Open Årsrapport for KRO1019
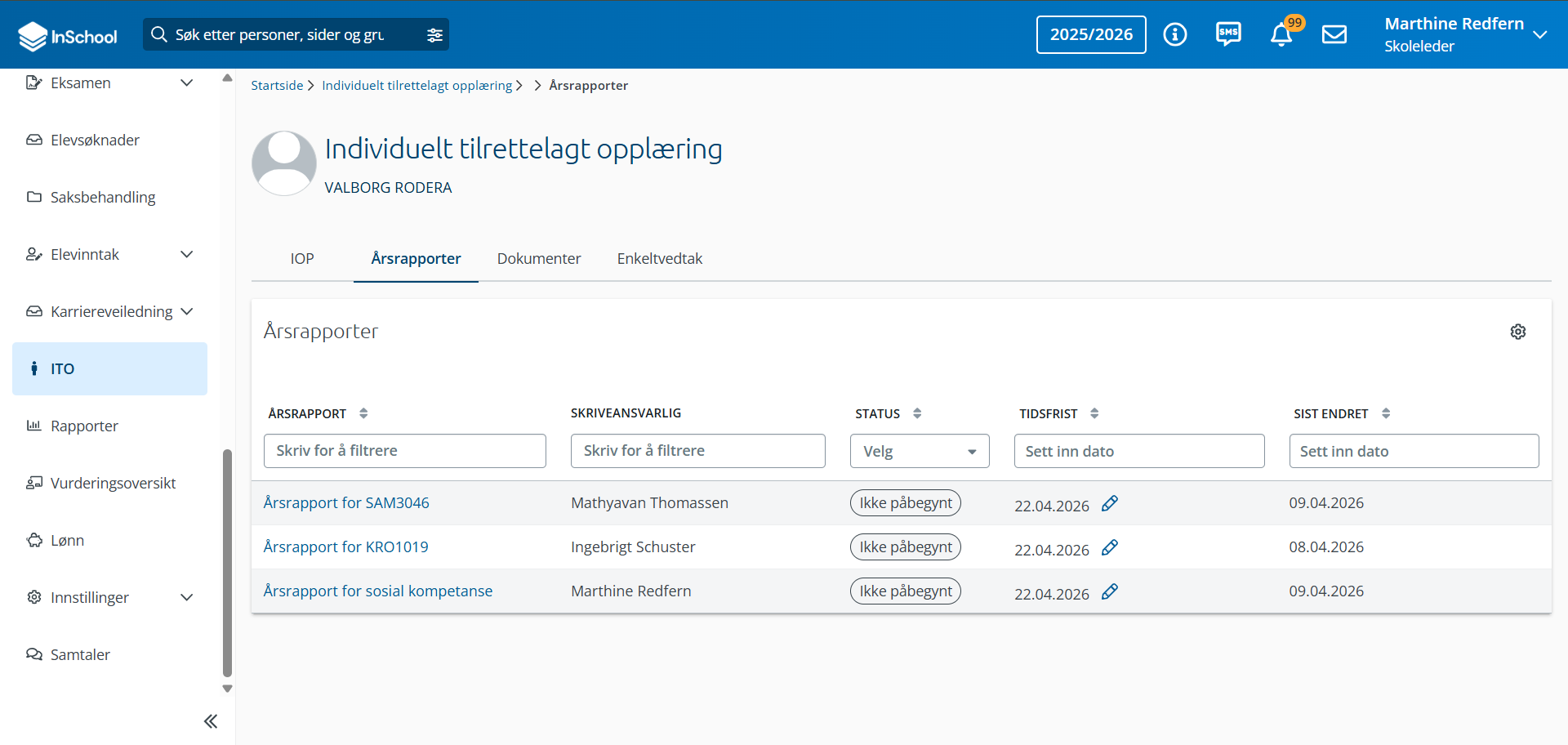Image resolution: width=1568 pixels, height=745 pixels. pos(345,547)
